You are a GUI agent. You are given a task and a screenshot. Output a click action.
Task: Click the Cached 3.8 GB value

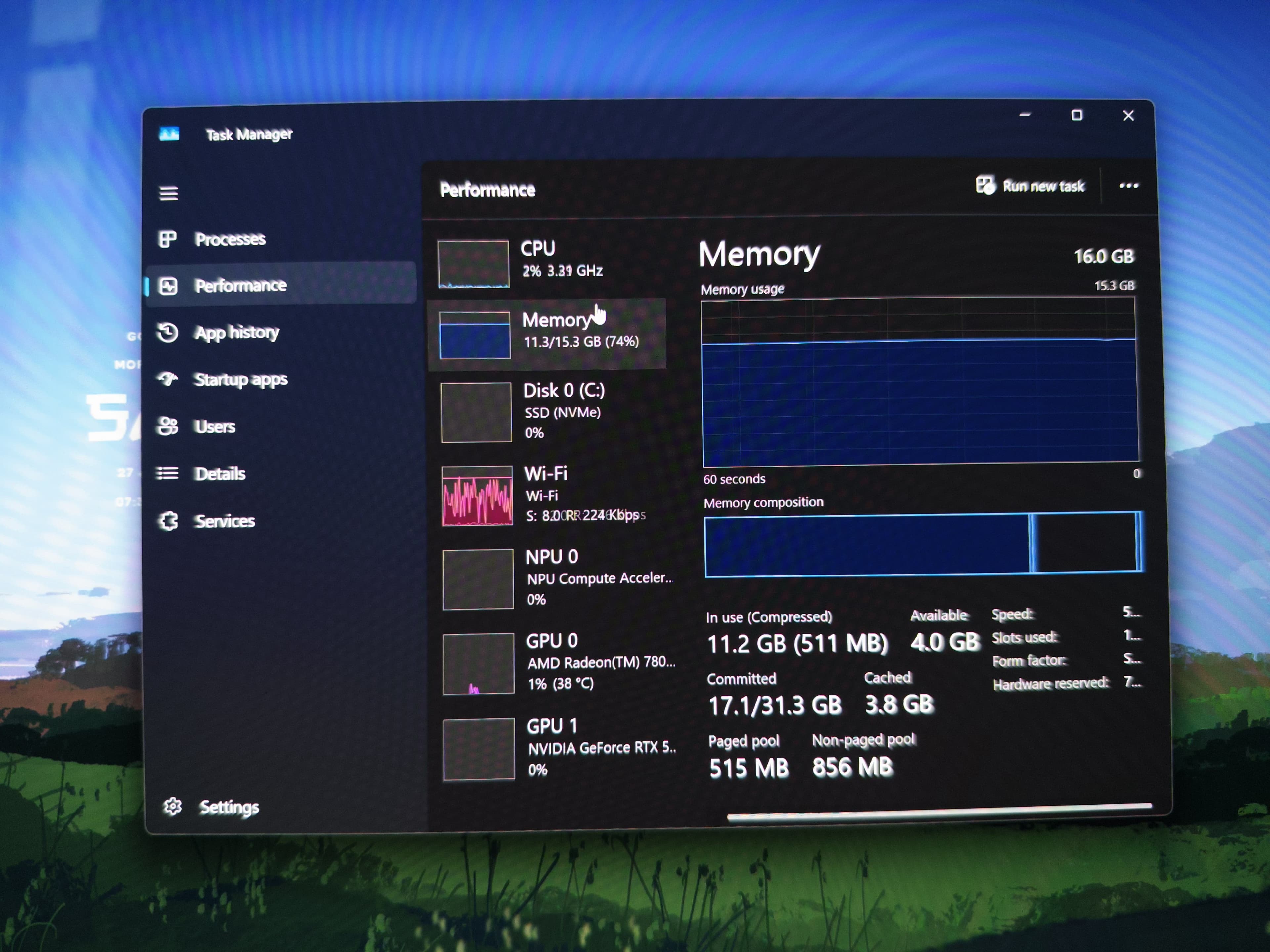coord(900,704)
